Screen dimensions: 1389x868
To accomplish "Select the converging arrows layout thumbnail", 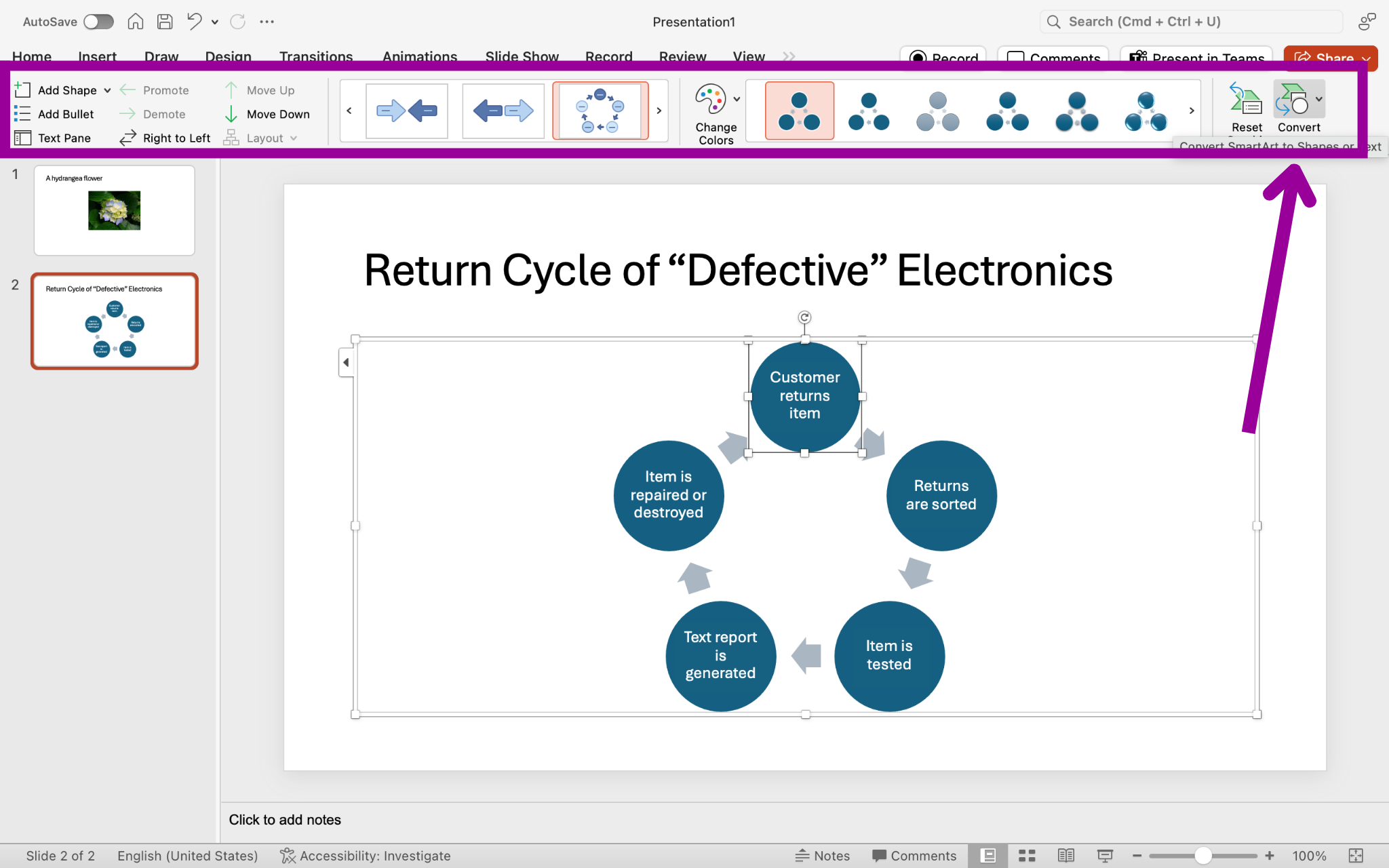I will pyautogui.click(x=407, y=111).
